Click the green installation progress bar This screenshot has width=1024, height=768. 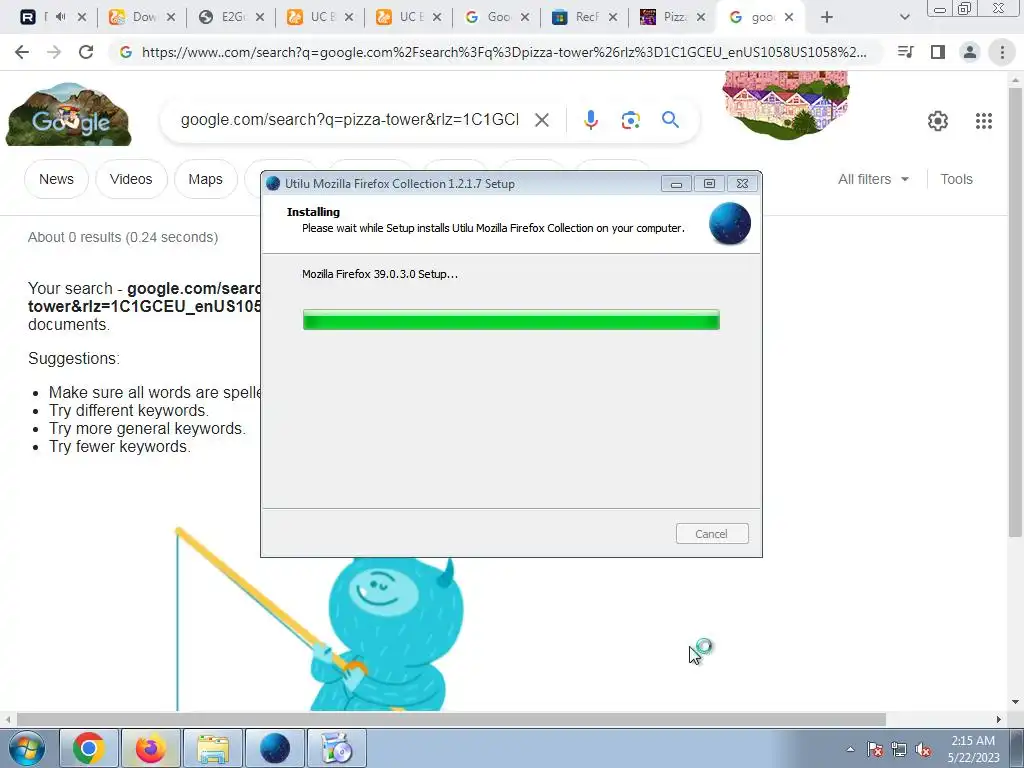(x=511, y=320)
